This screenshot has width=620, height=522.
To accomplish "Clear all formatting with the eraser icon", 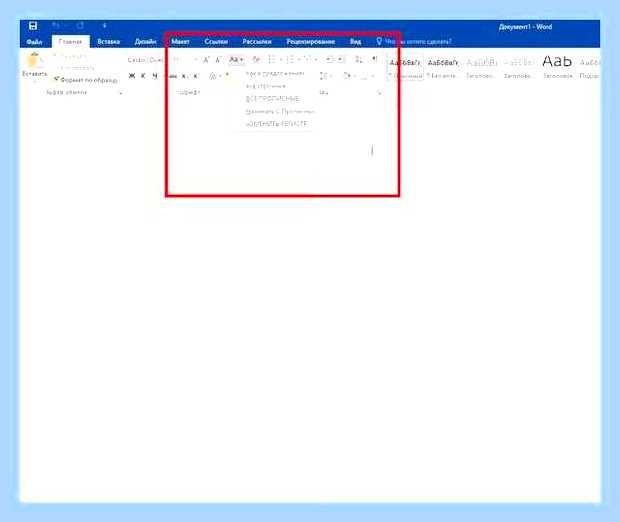I will 256,60.
